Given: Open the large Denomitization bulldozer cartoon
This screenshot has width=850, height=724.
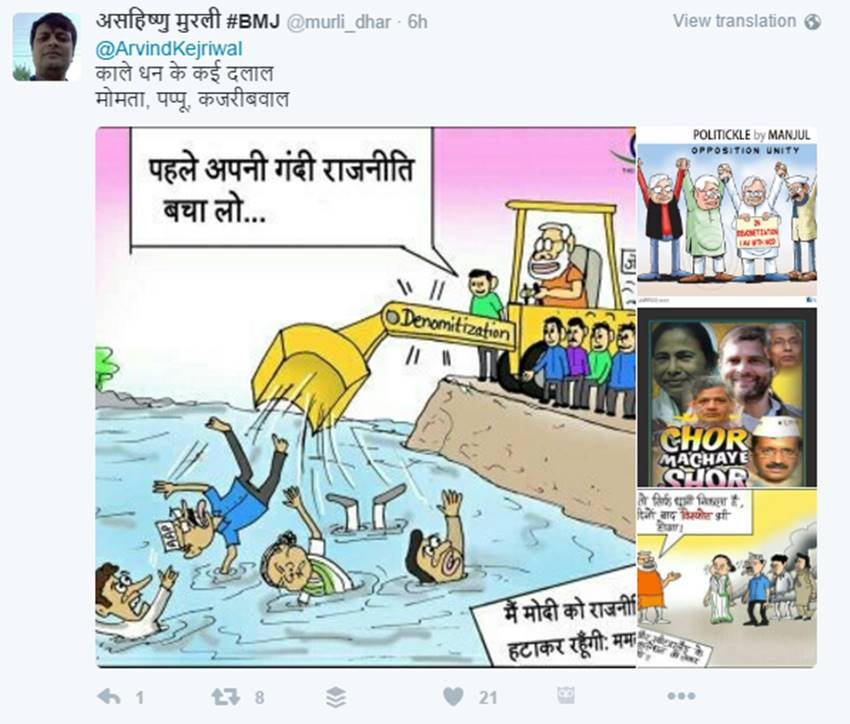Looking at the screenshot, I should (366, 397).
